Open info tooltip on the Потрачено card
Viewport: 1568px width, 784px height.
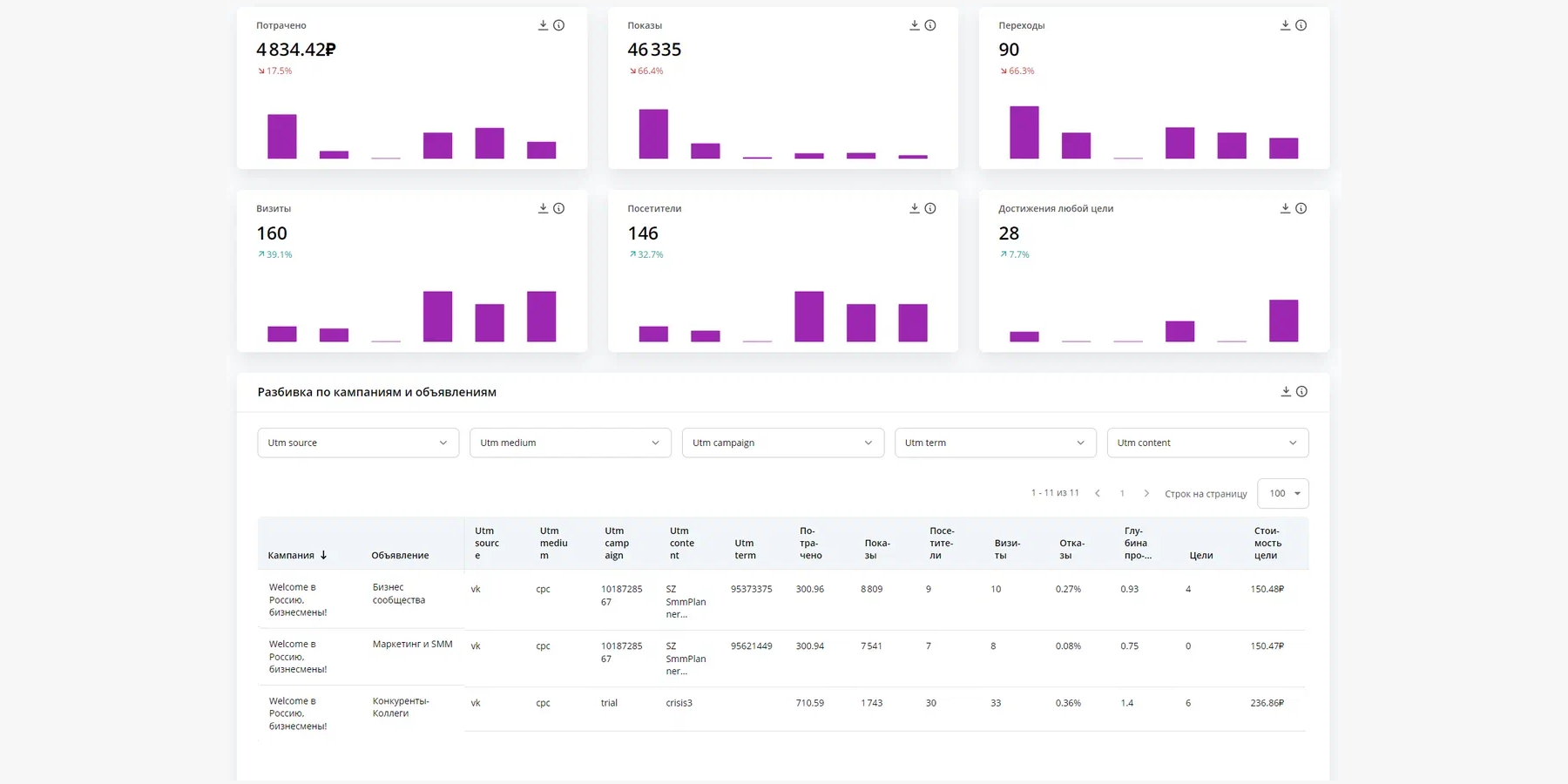[x=558, y=25]
